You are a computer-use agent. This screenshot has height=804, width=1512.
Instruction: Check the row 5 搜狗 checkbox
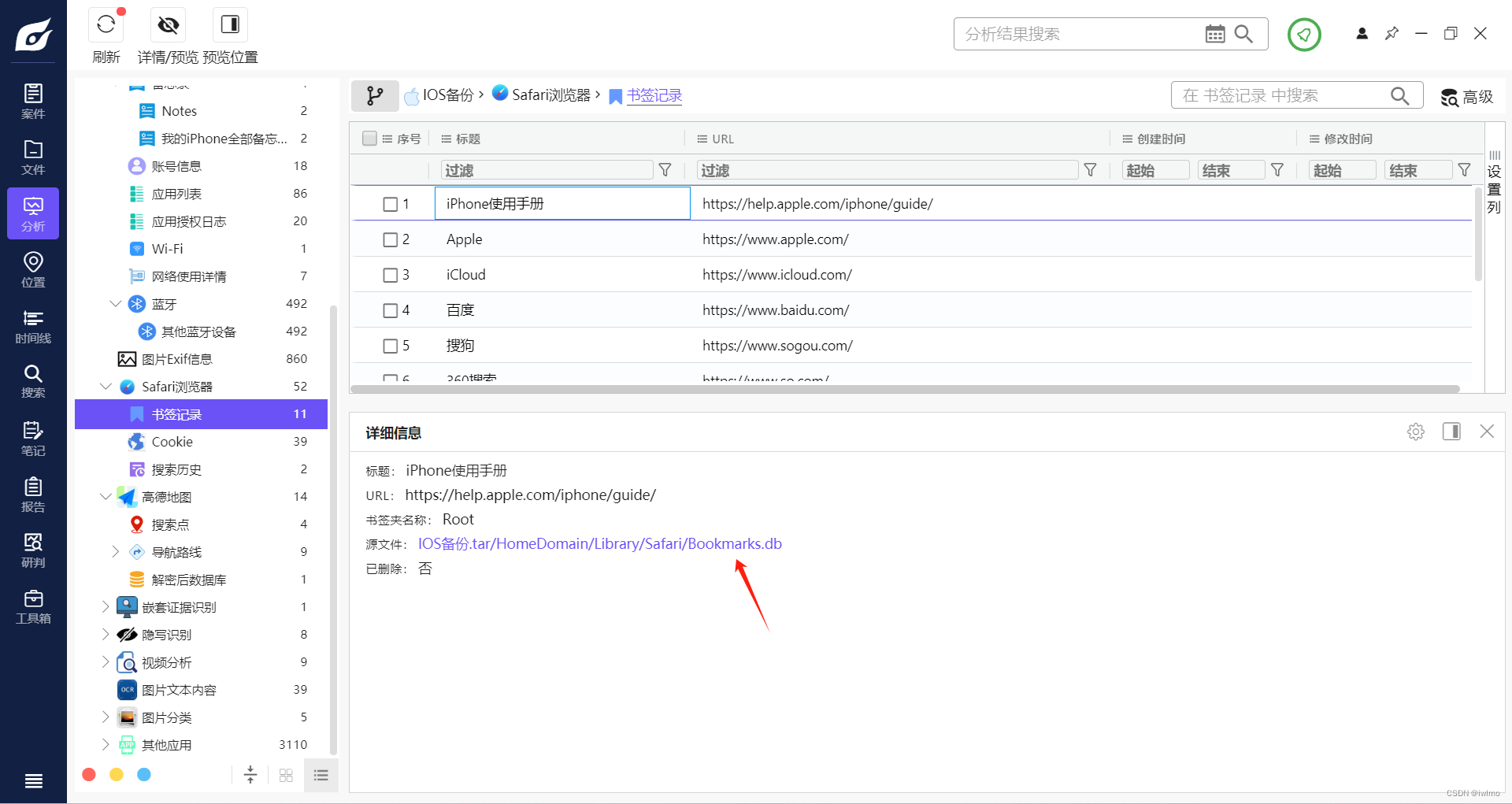pyautogui.click(x=390, y=346)
